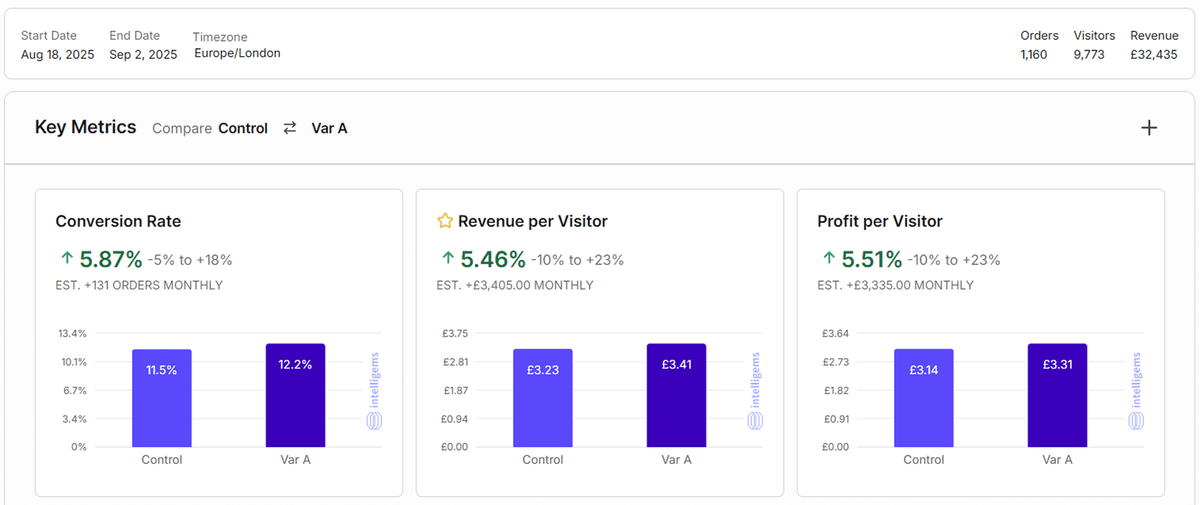Click Intelligems logo in Profit per Visitor chart
Screen dimensions: 1200x505
coord(1136,392)
